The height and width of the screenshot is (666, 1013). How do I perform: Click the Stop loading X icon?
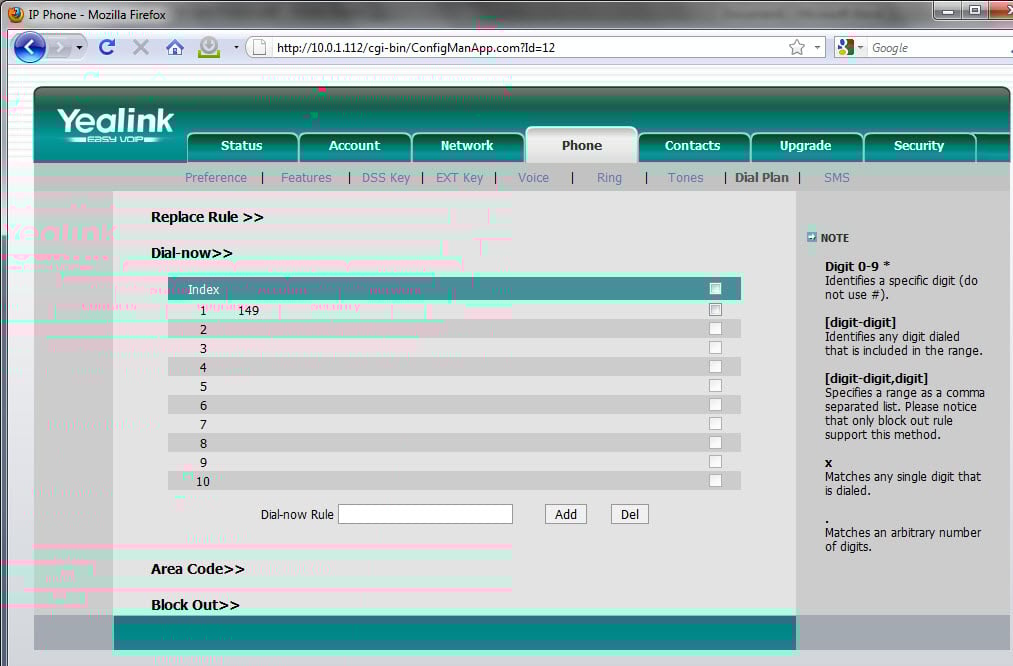pyautogui.click(x=141, y=47)
